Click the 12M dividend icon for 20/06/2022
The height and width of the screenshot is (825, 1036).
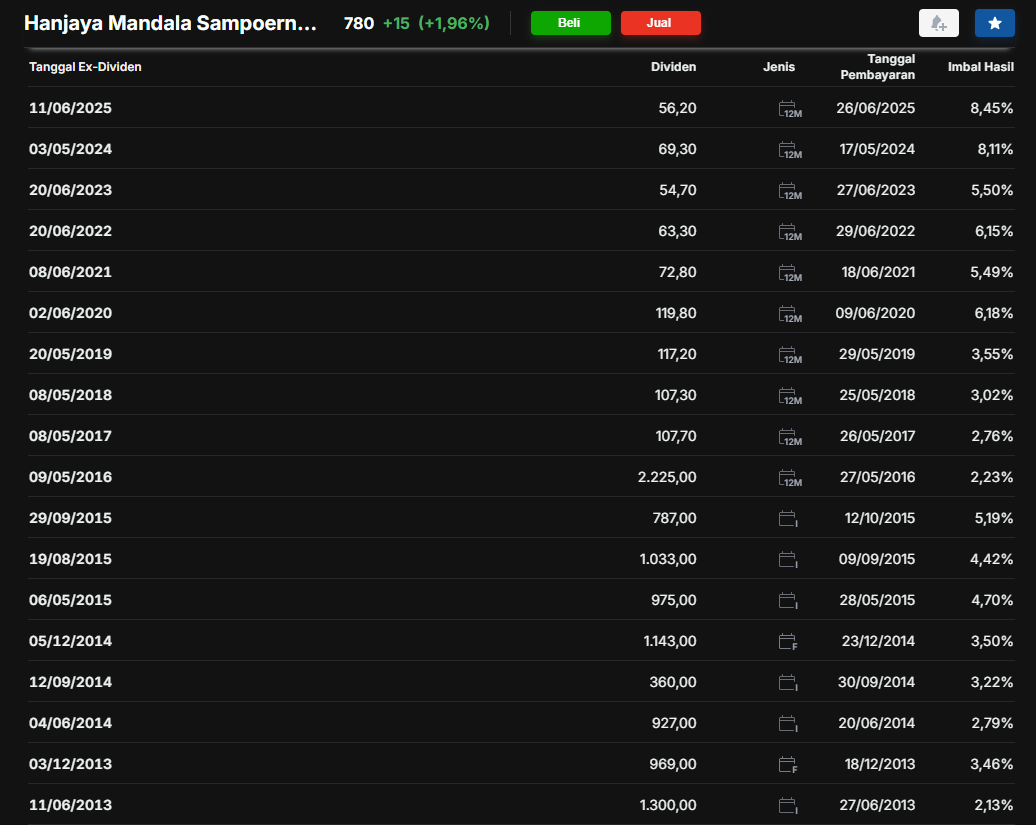790,232
